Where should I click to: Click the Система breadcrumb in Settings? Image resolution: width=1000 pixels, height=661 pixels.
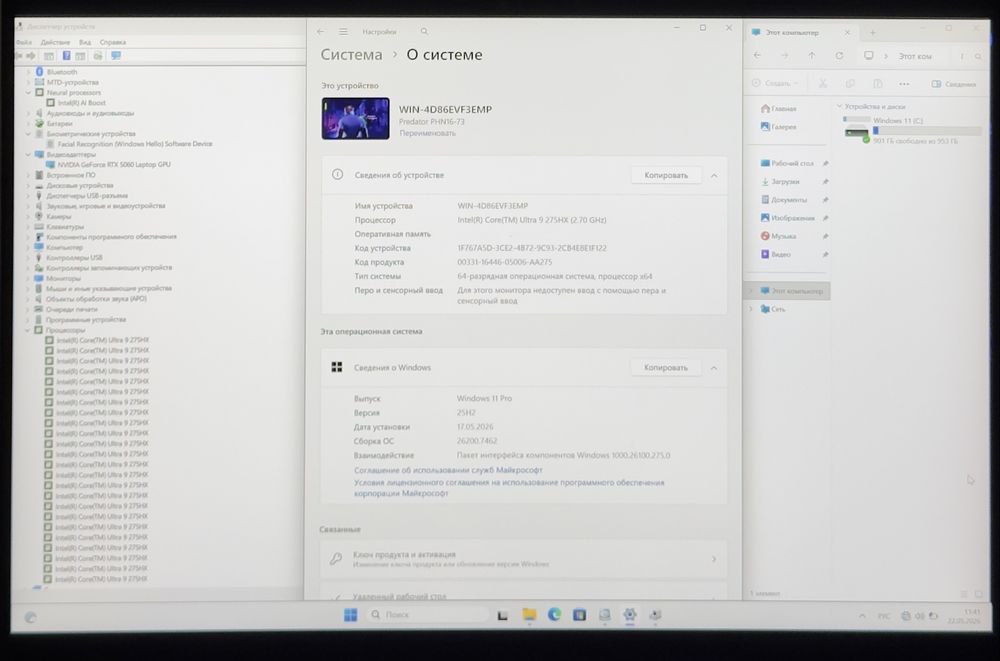coord(351,55)
